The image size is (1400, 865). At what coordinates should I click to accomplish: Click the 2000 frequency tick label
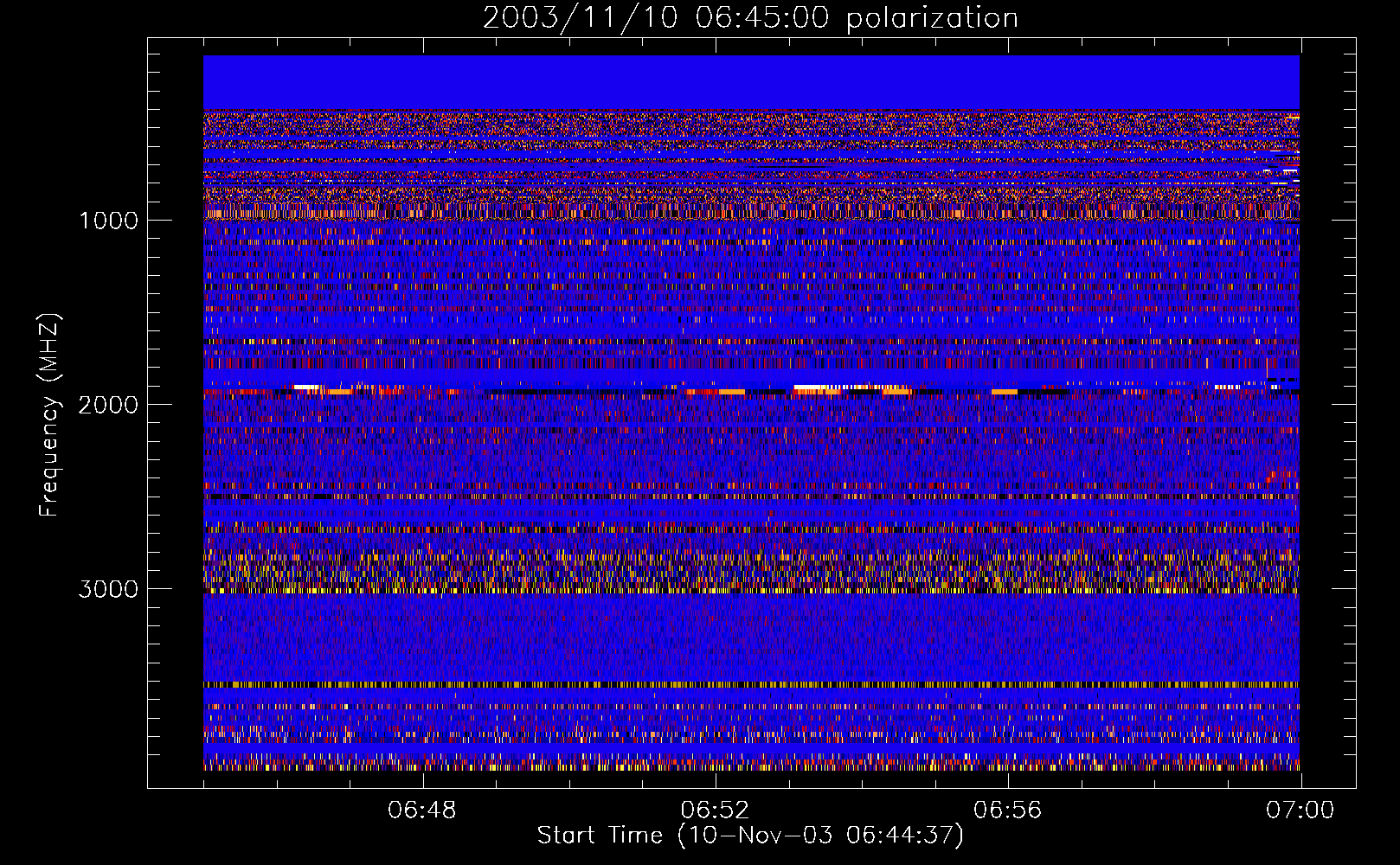pos(108,405)
